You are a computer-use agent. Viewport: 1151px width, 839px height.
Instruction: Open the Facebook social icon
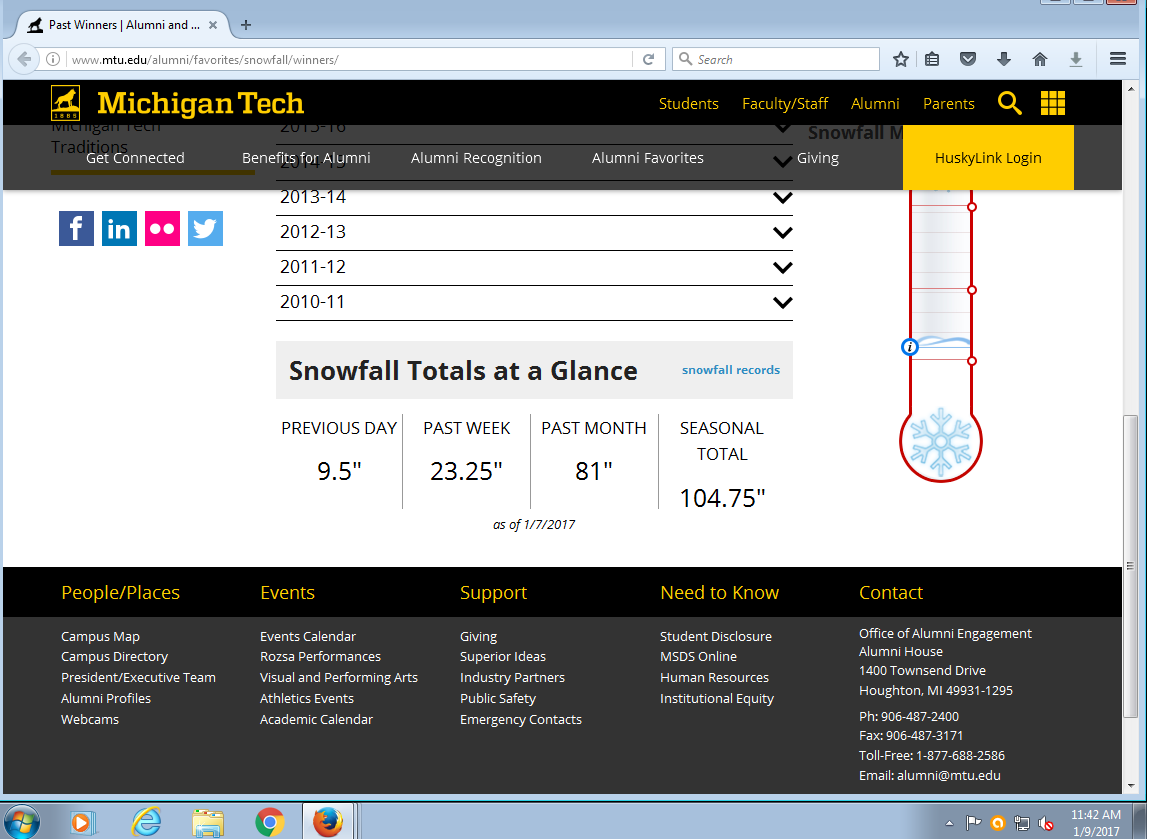76,229
